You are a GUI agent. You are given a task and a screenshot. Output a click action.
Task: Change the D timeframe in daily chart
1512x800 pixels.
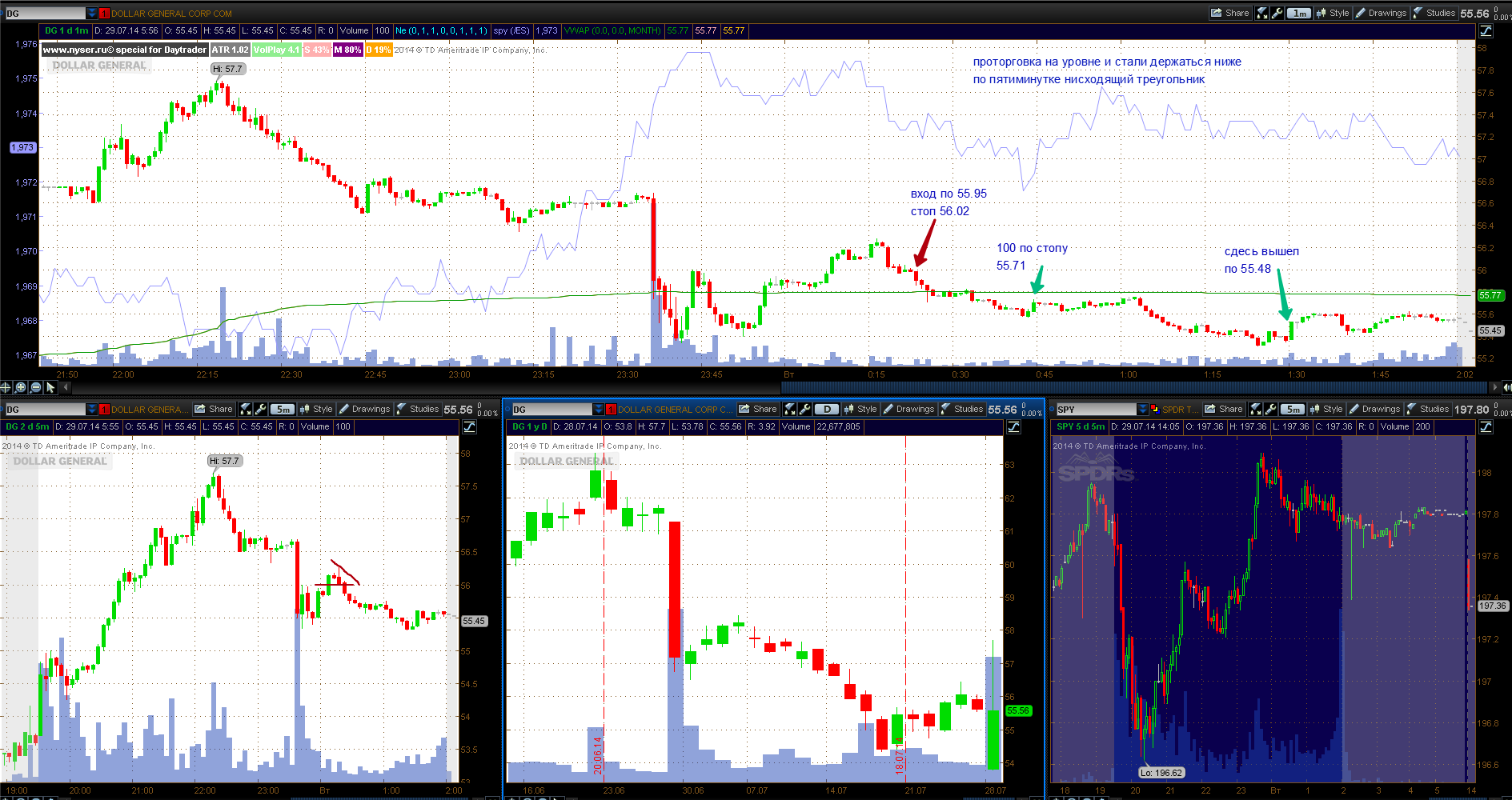tap(827, 409)
